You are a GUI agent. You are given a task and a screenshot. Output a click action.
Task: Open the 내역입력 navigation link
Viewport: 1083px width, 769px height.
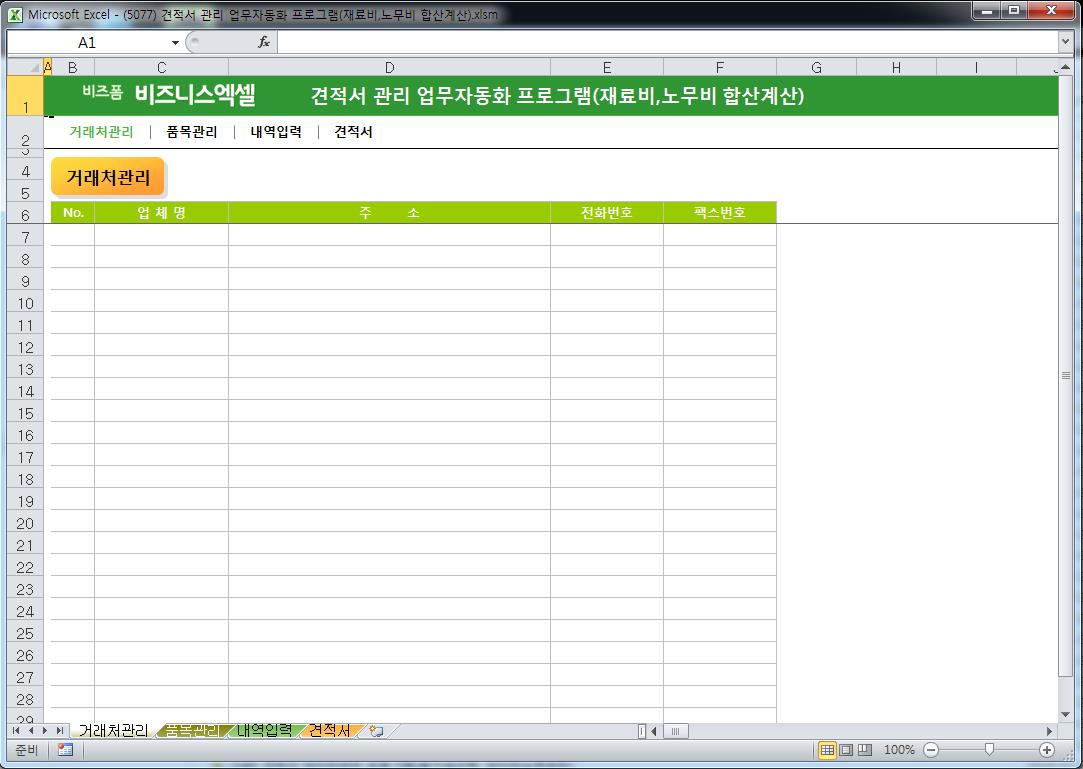coord(276,132)
